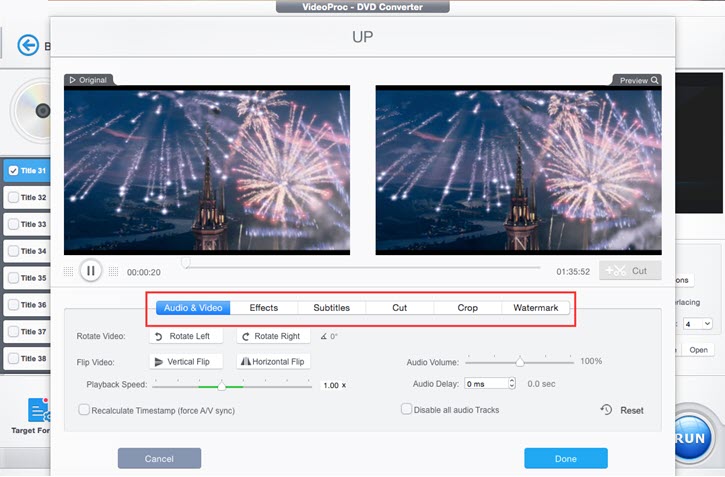Check Title 37 checkbox
The height and width of the screenshot is (477, 725).
(x=13, y=331)
